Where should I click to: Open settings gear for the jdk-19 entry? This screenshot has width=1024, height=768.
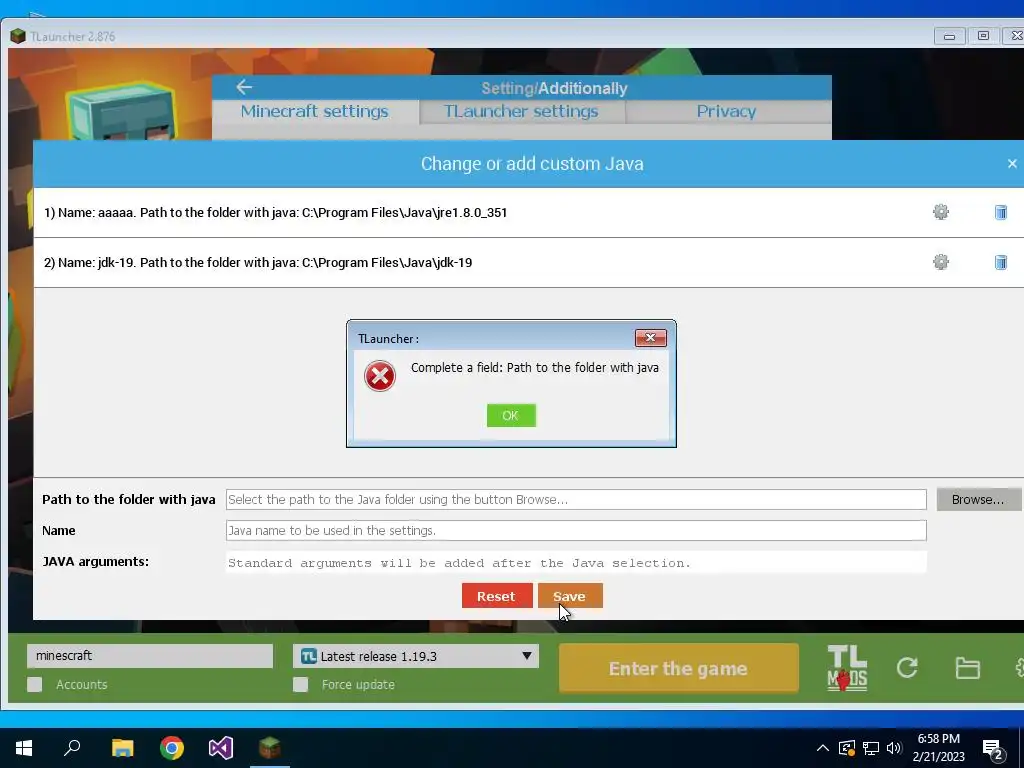(x=940, y=262)
